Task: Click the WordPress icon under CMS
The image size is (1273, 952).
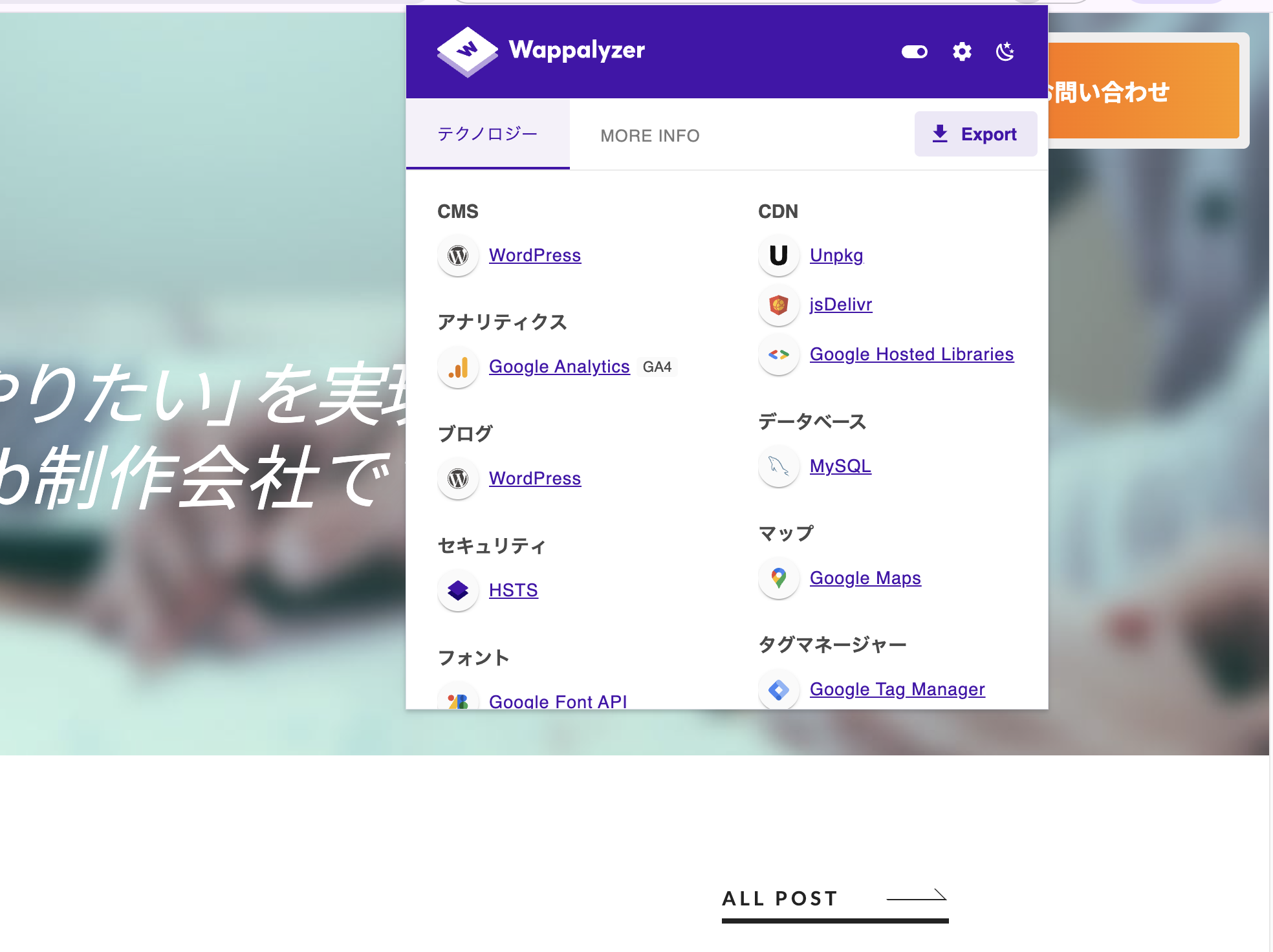Action: point(457,255)
